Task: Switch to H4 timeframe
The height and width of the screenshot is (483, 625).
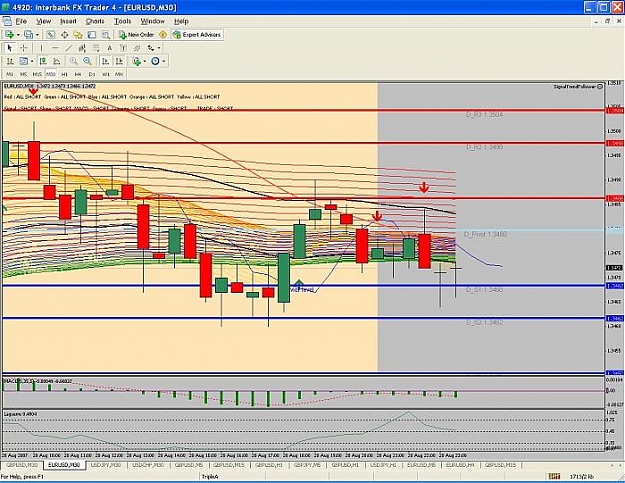Action: pos(78,74)
